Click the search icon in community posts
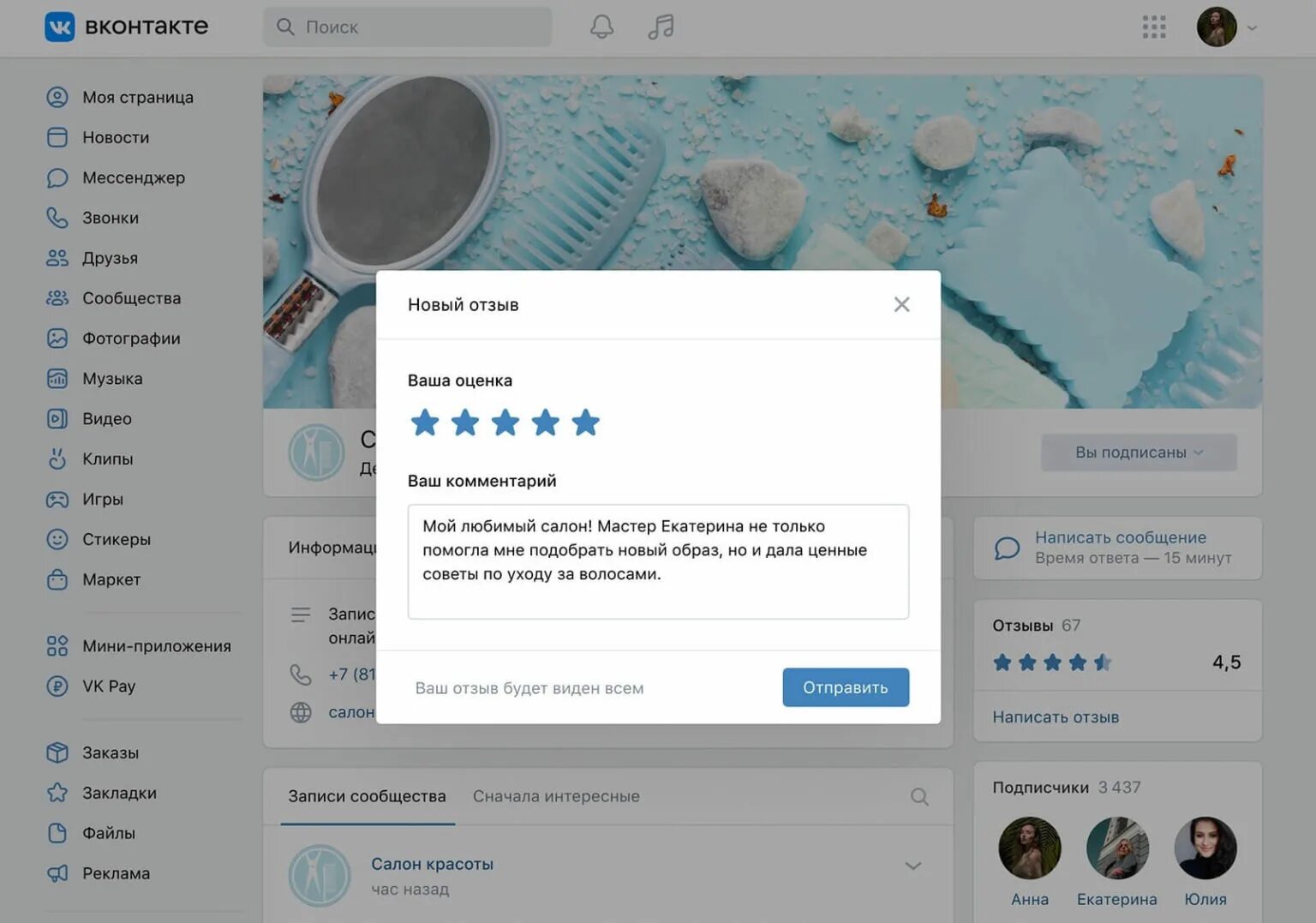Viewport: 1316px width, 923px height. [919, 798]
